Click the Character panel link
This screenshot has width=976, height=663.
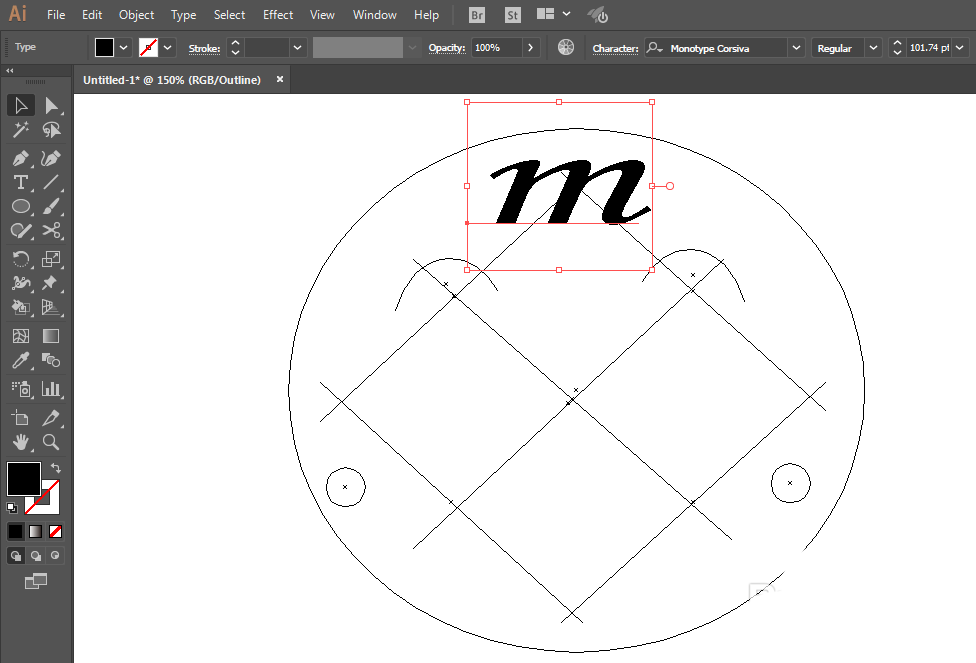[615, 48]
